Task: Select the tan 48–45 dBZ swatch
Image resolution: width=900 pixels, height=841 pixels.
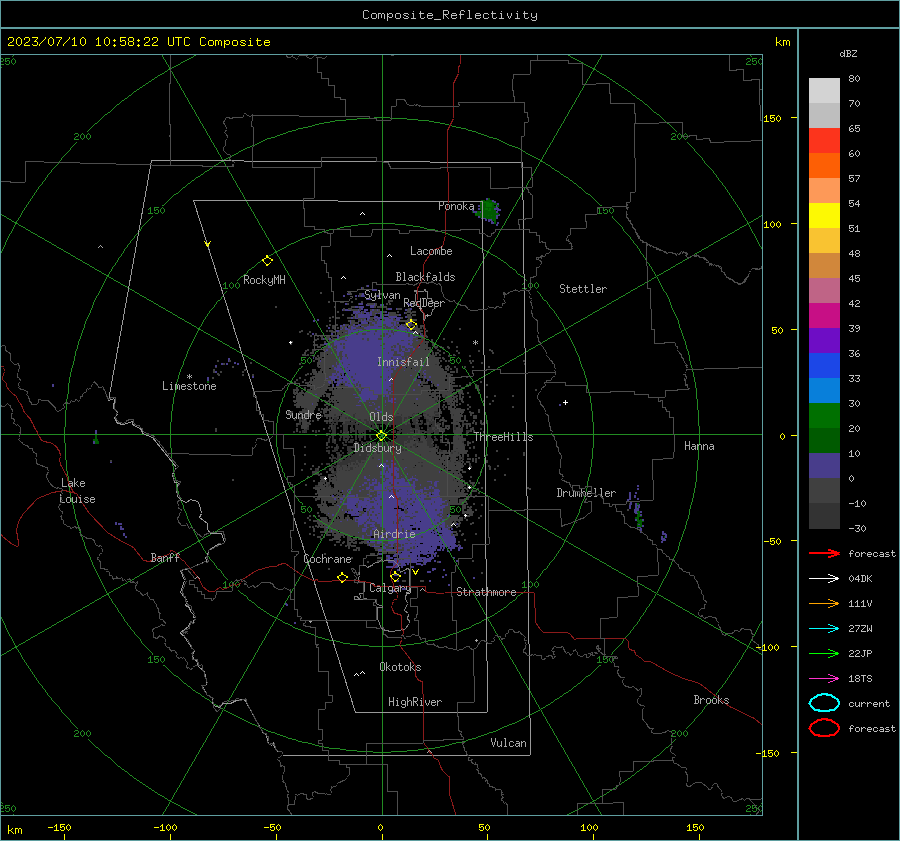Action: pos(824,266)
